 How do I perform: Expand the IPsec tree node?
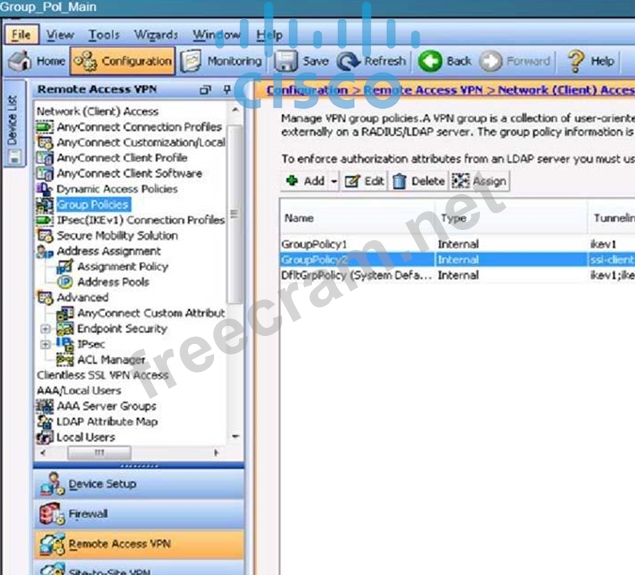45,344
